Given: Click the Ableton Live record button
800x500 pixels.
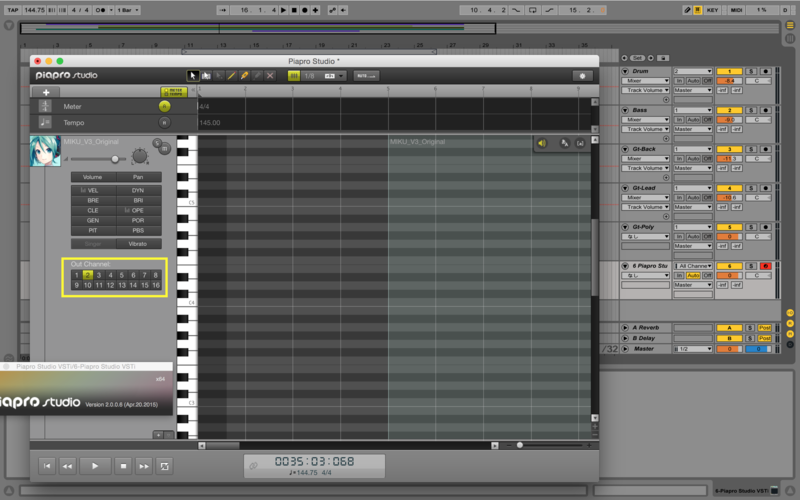Looking at the screenshot, I should pos(305,10).
